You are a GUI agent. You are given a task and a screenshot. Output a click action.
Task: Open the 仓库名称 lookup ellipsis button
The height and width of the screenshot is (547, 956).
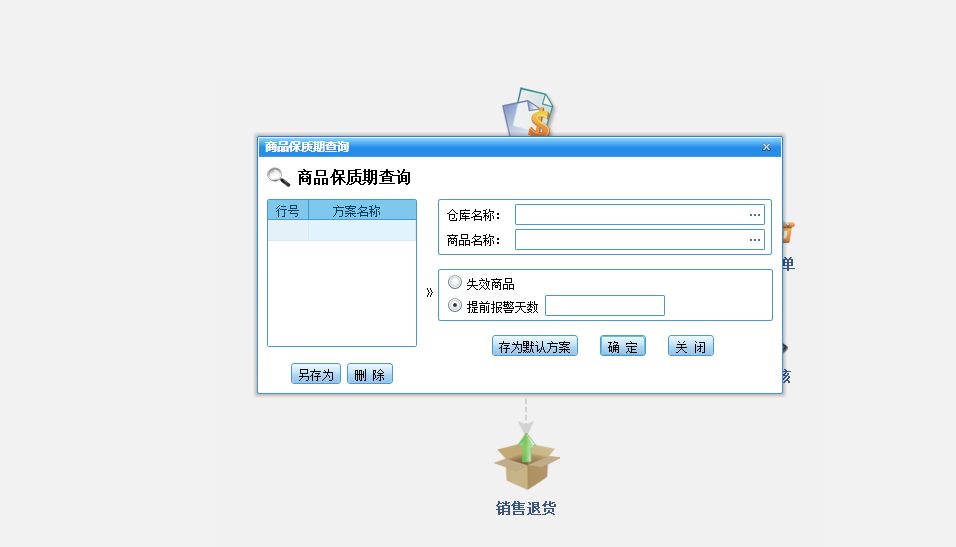click(x=755, y=215)
